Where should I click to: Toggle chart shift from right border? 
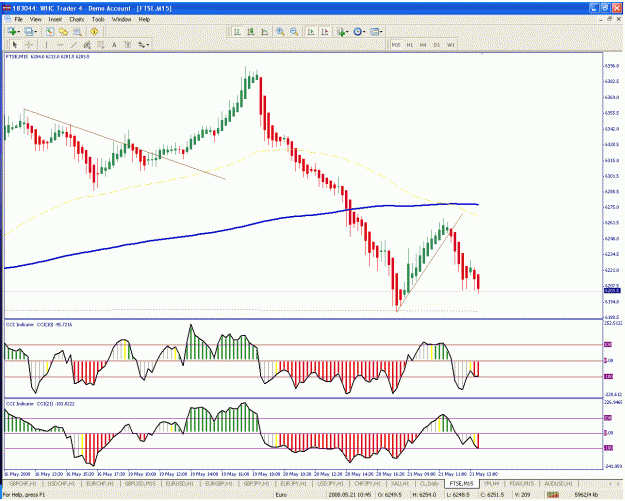(x=325, y=32)
